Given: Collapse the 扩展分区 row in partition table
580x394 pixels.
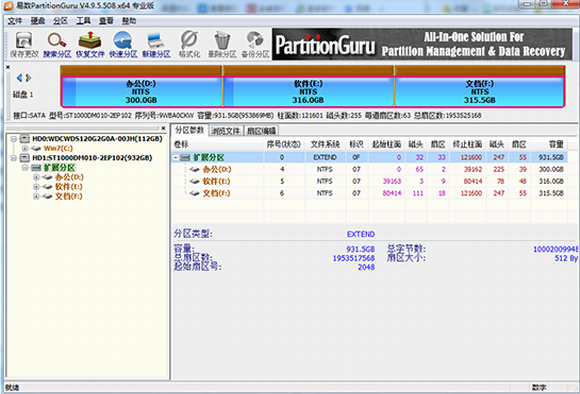Looking at the screenshot, I should tap(176, 158).
